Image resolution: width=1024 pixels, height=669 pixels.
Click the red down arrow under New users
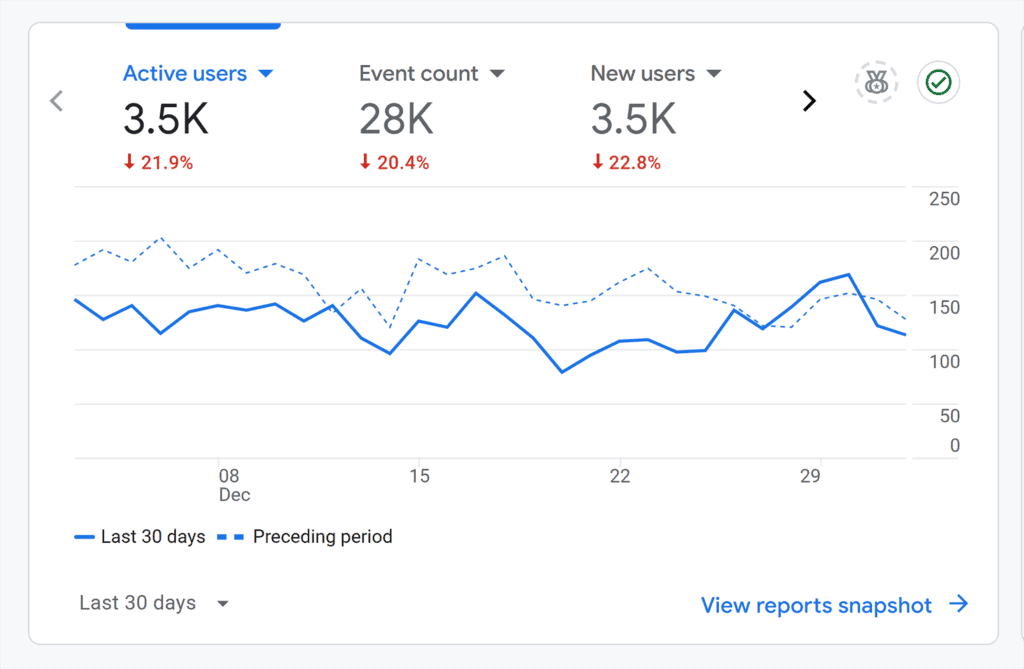click(x=597, y=162)
